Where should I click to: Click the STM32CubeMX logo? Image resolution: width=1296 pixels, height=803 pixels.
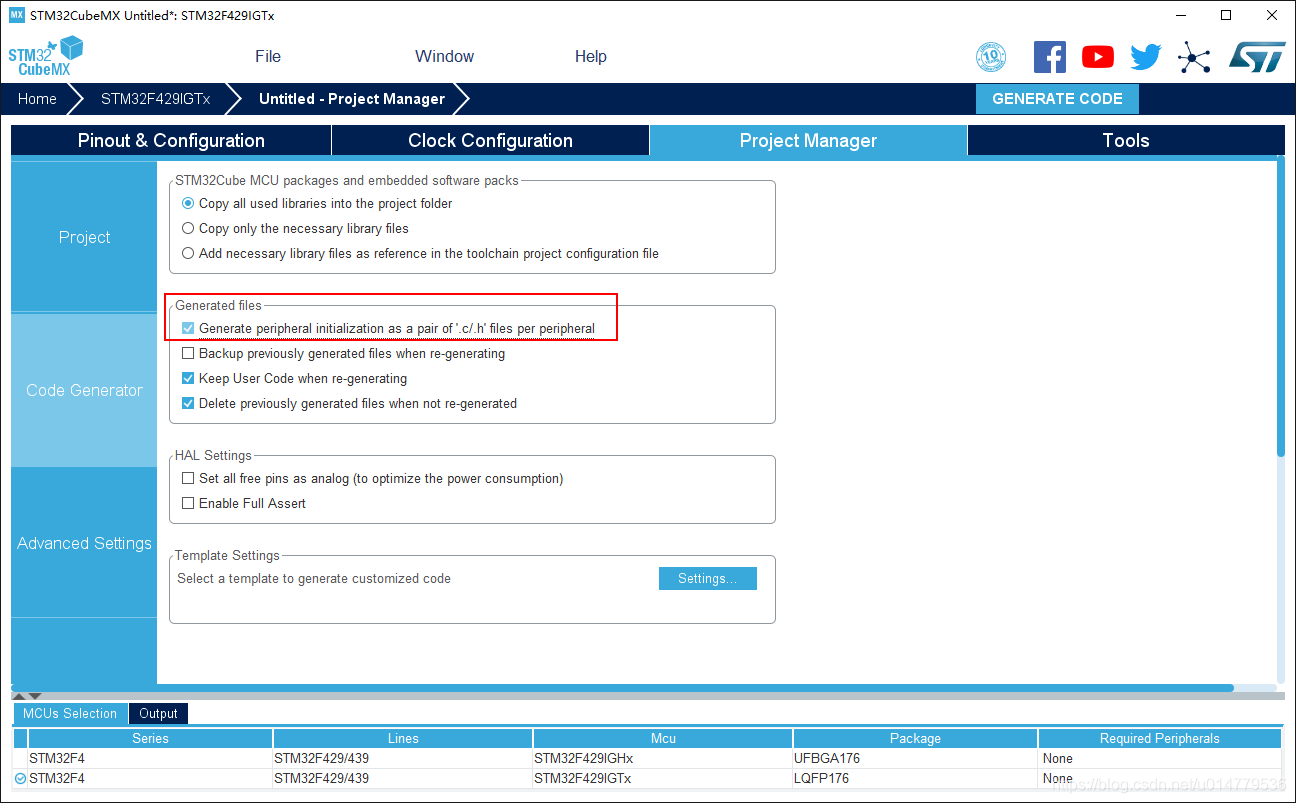(x=45, y=56)
